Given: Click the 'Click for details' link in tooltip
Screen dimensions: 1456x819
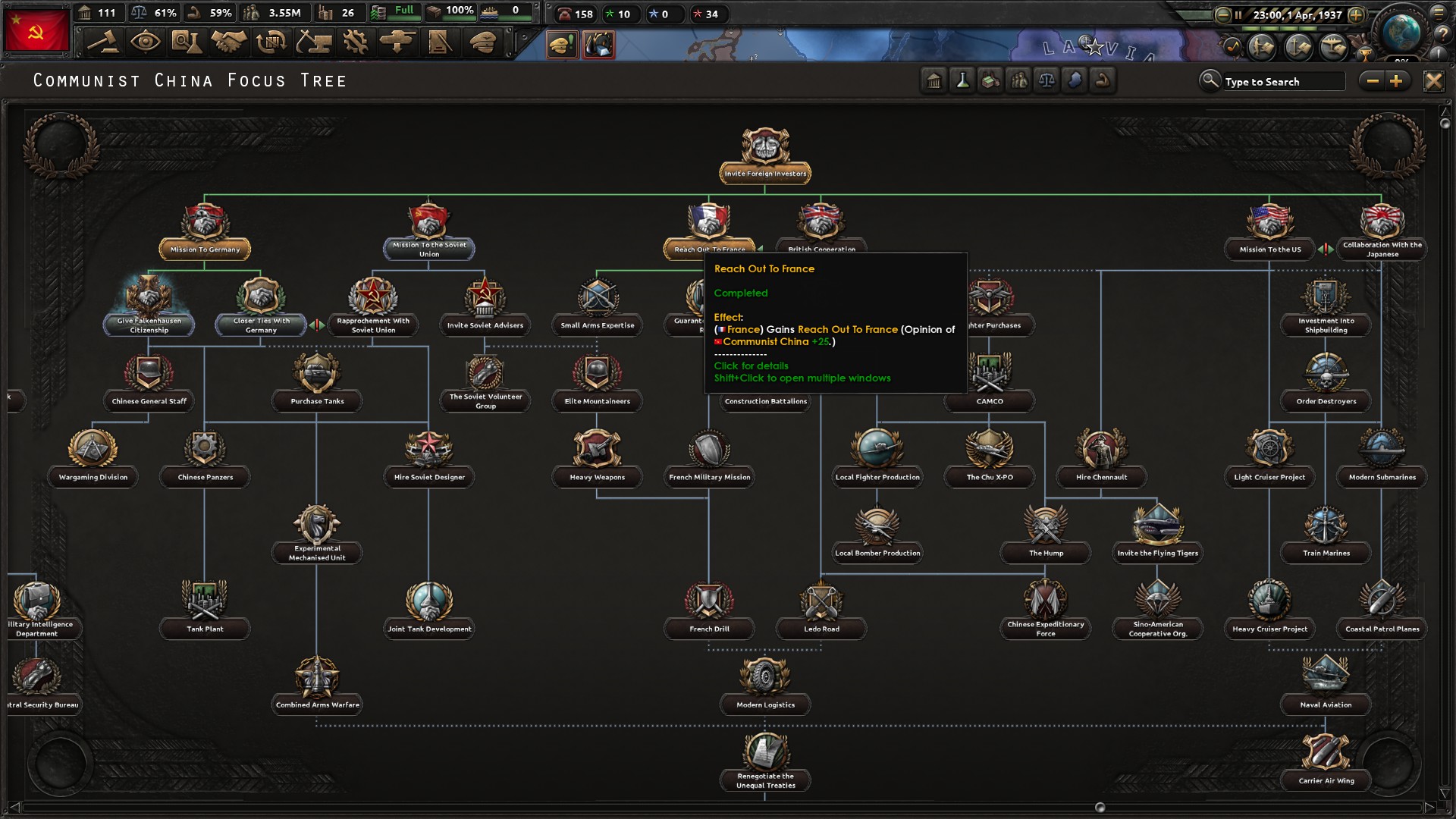Looking at the screenshot, I should 752,366.
